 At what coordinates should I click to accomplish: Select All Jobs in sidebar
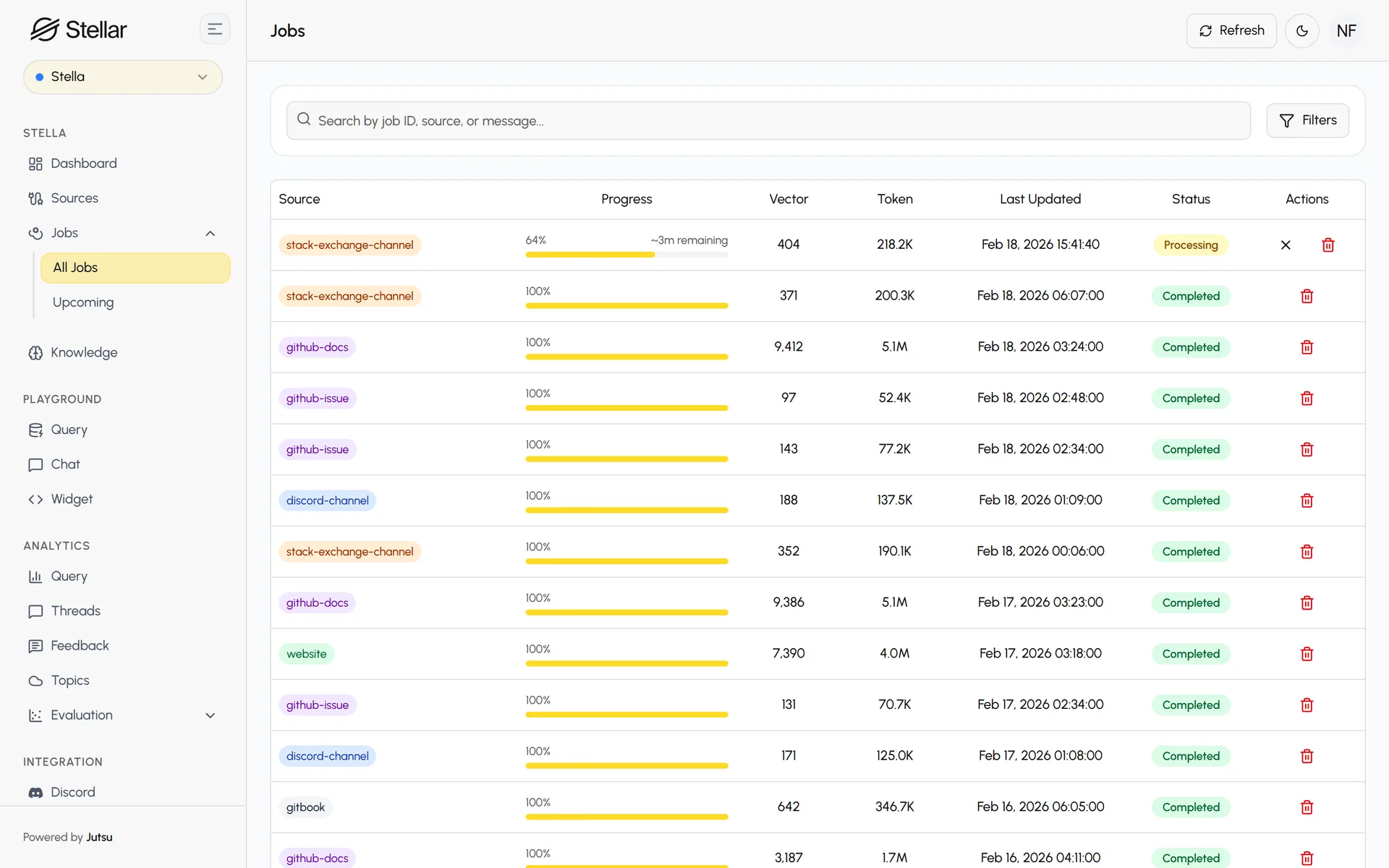coord(136,268)
